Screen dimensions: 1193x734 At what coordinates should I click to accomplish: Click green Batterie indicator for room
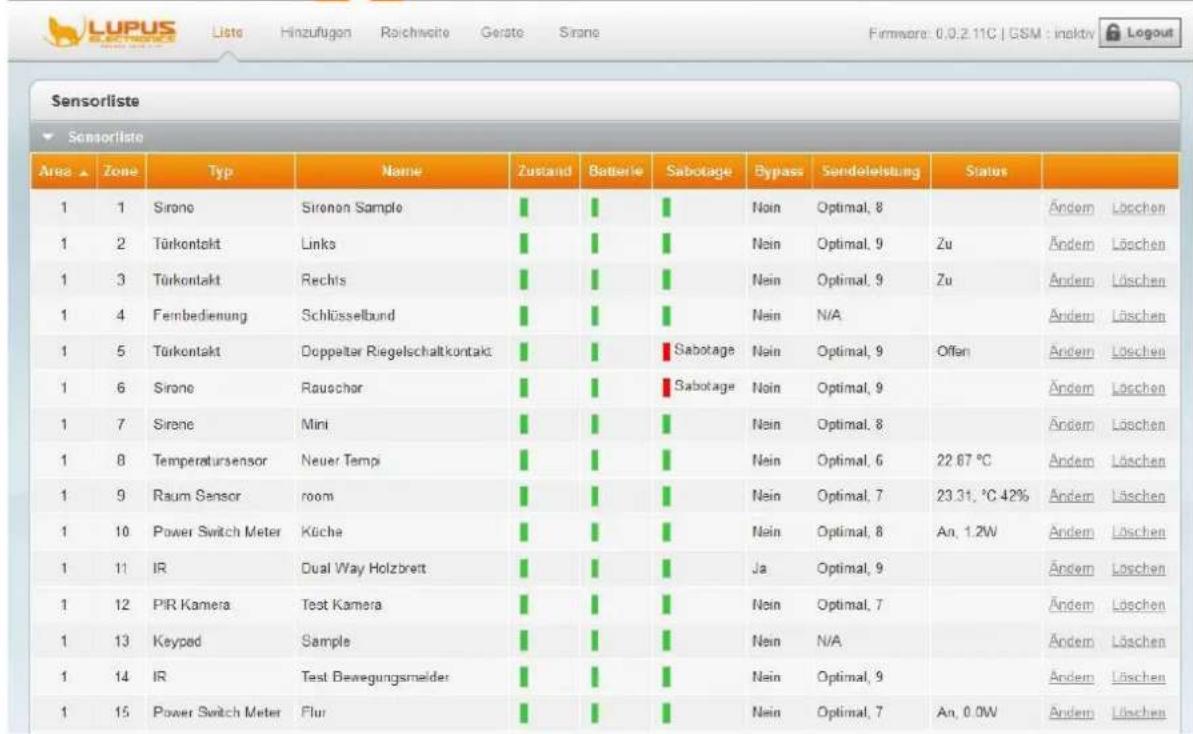pos(595,496)
